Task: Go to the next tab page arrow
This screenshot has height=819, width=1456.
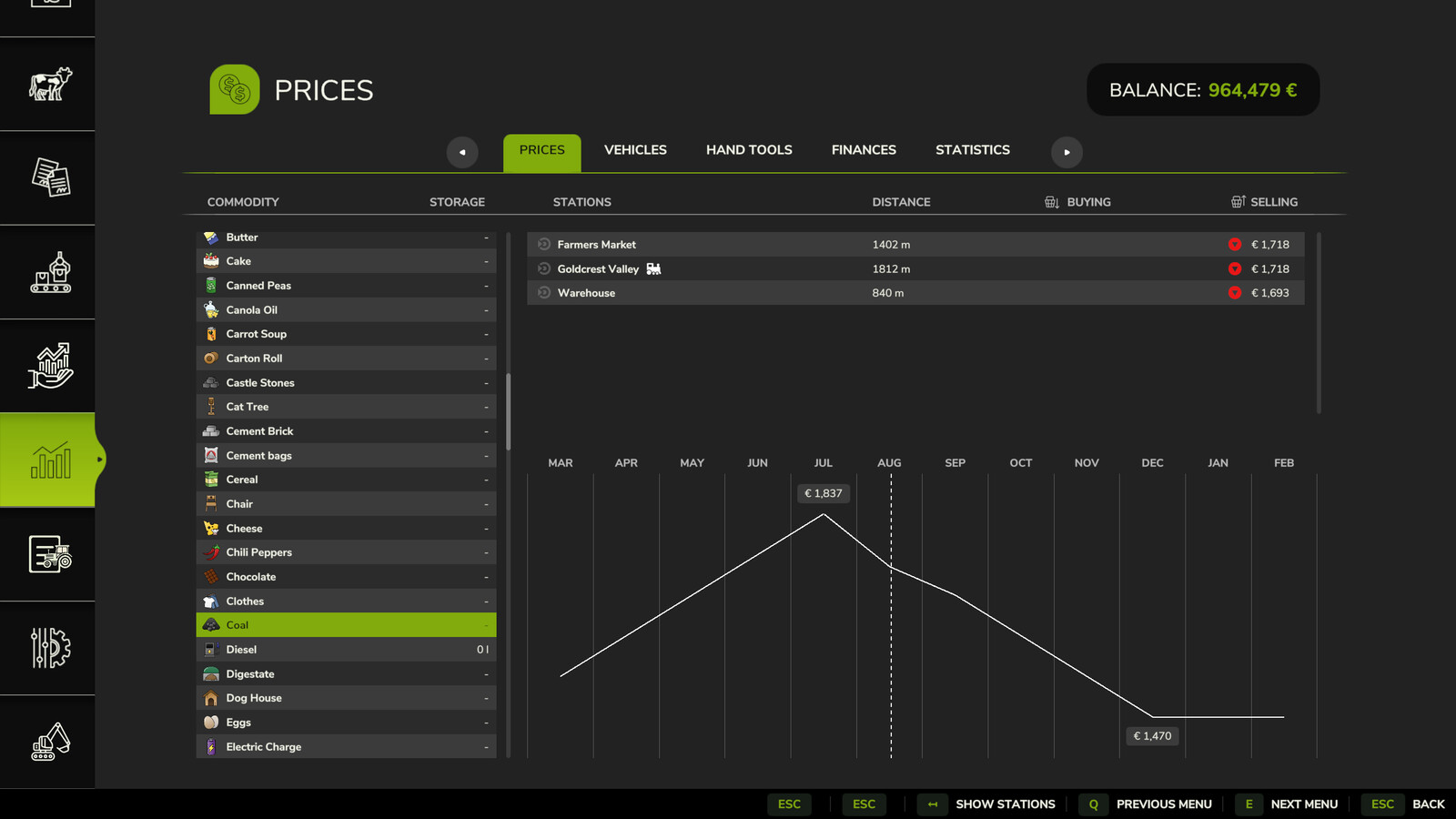Action: [x=1067, y=152]
